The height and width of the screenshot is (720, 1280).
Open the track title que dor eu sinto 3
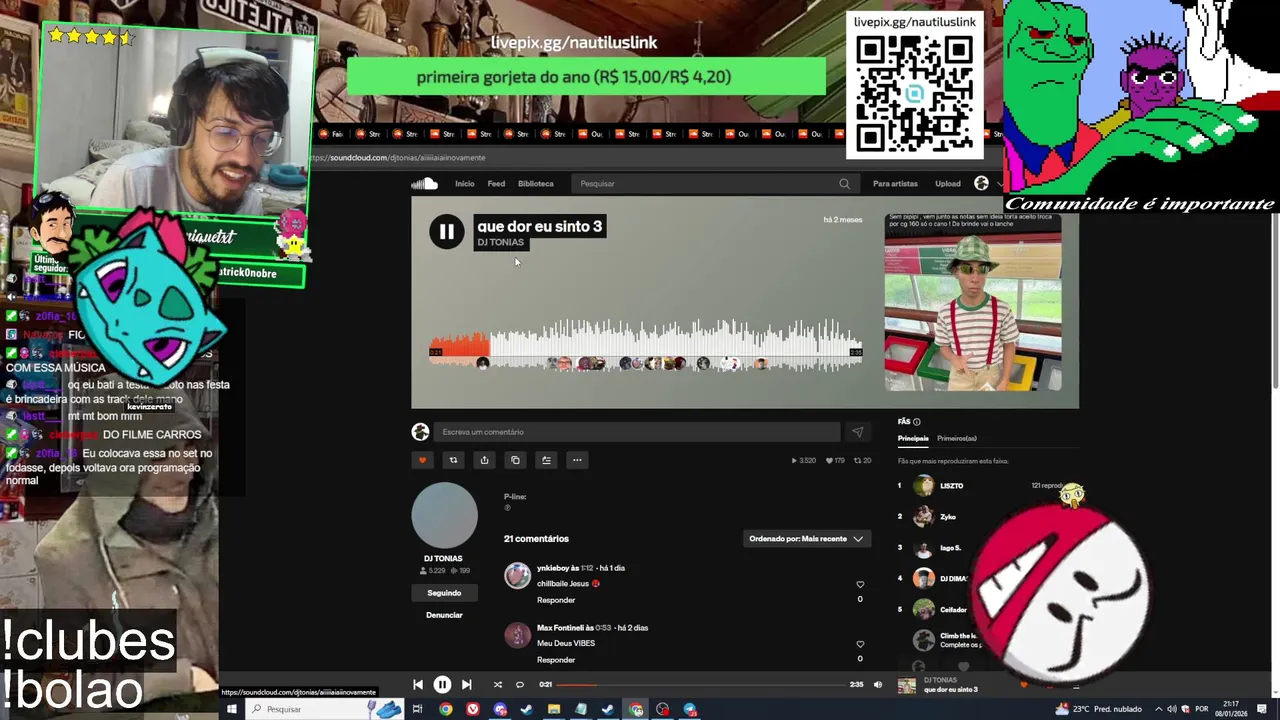[540, 226]
